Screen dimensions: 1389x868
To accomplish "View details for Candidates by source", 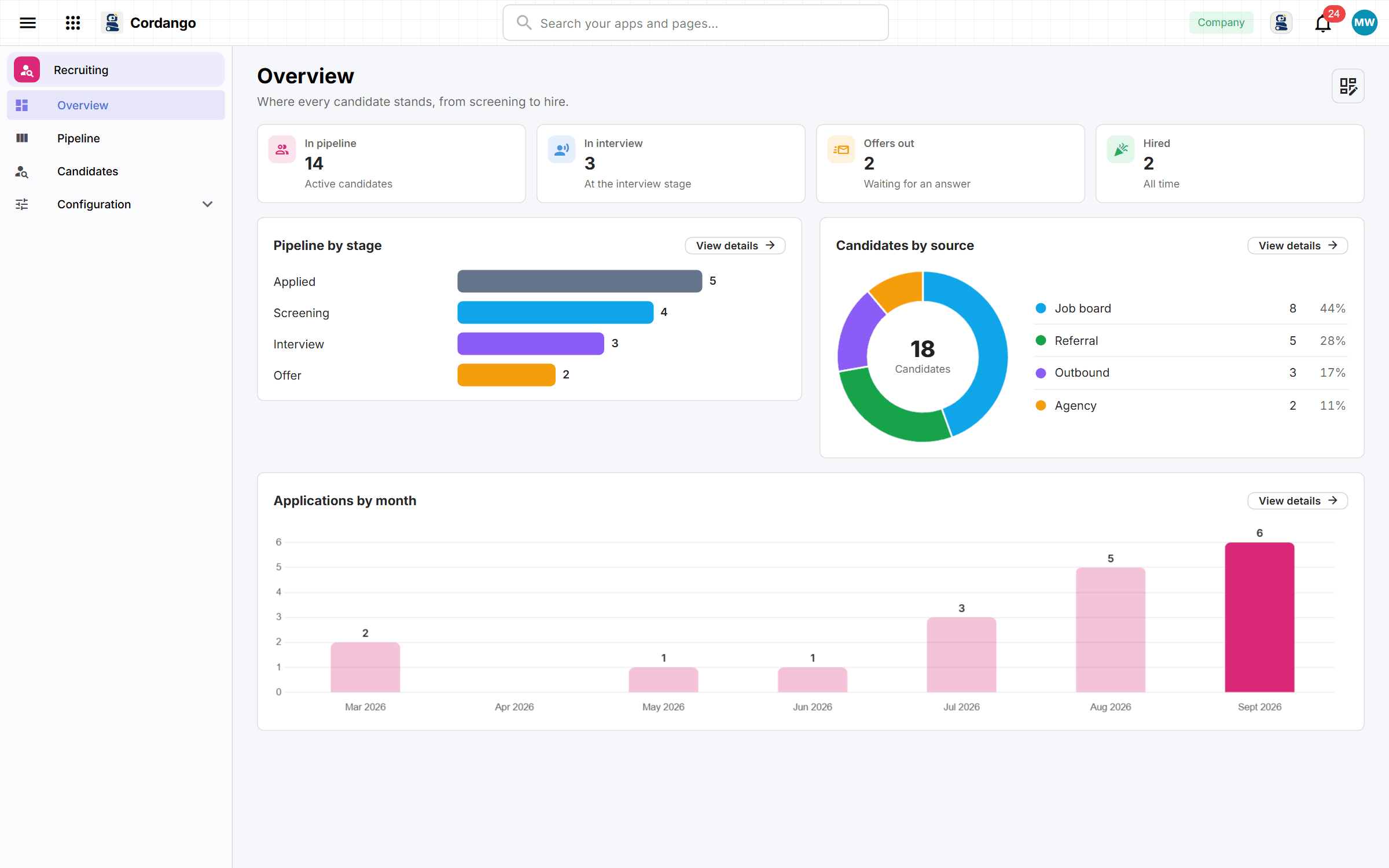I will click(1298, 245).
